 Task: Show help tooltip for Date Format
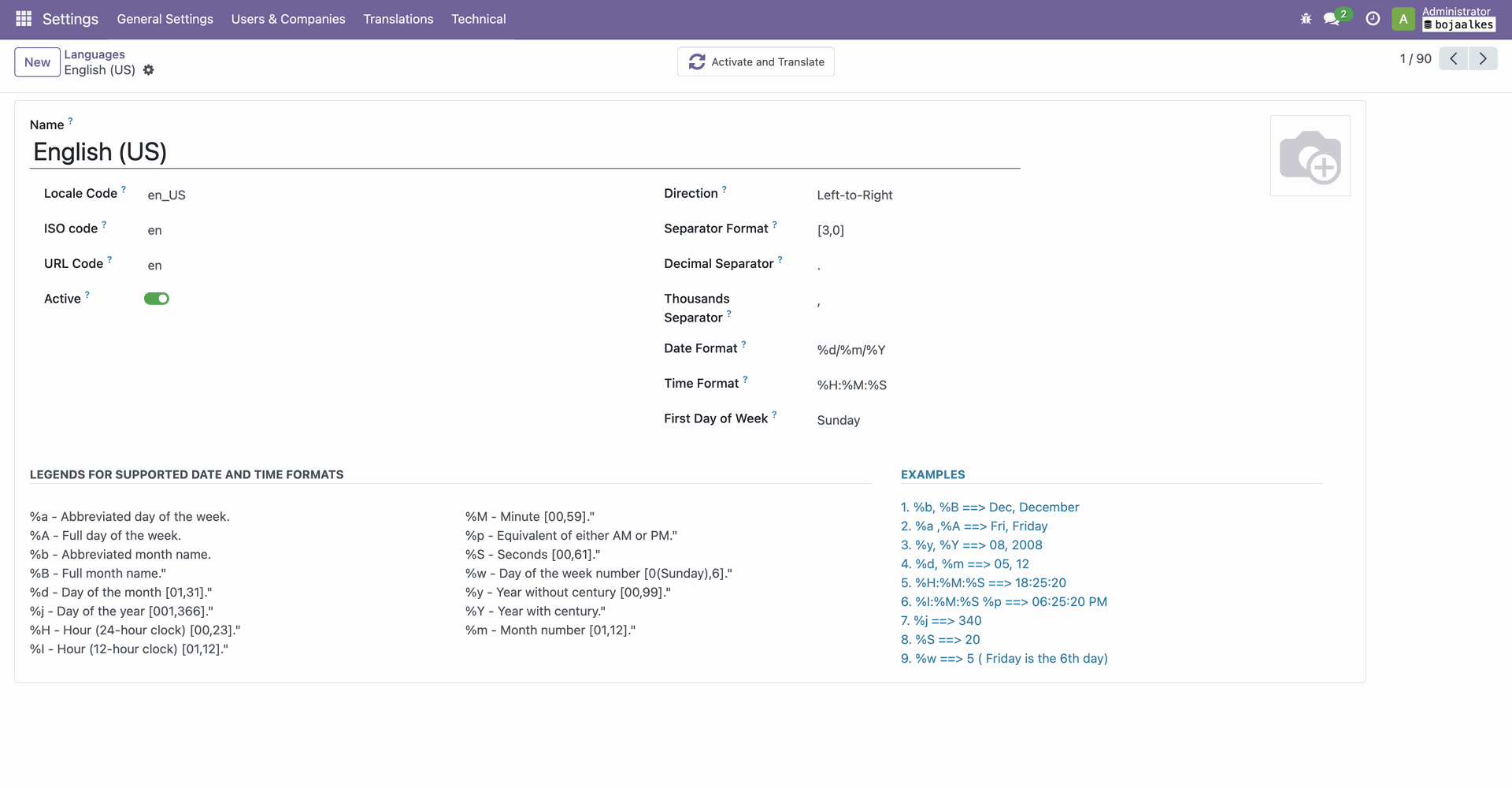(743, 344)
